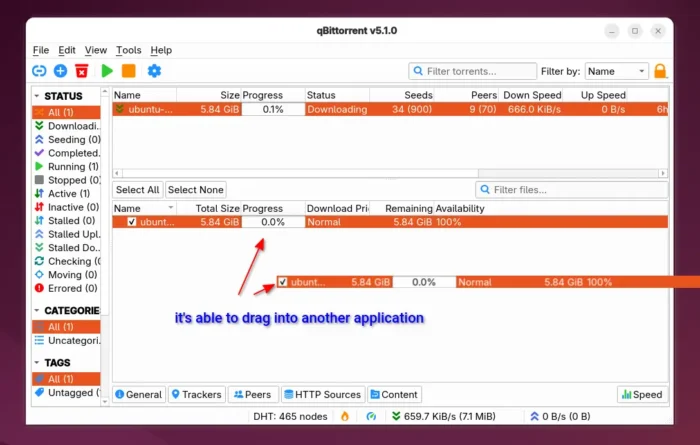
Task: Open the Speed graph button
Action: (642, 395)
